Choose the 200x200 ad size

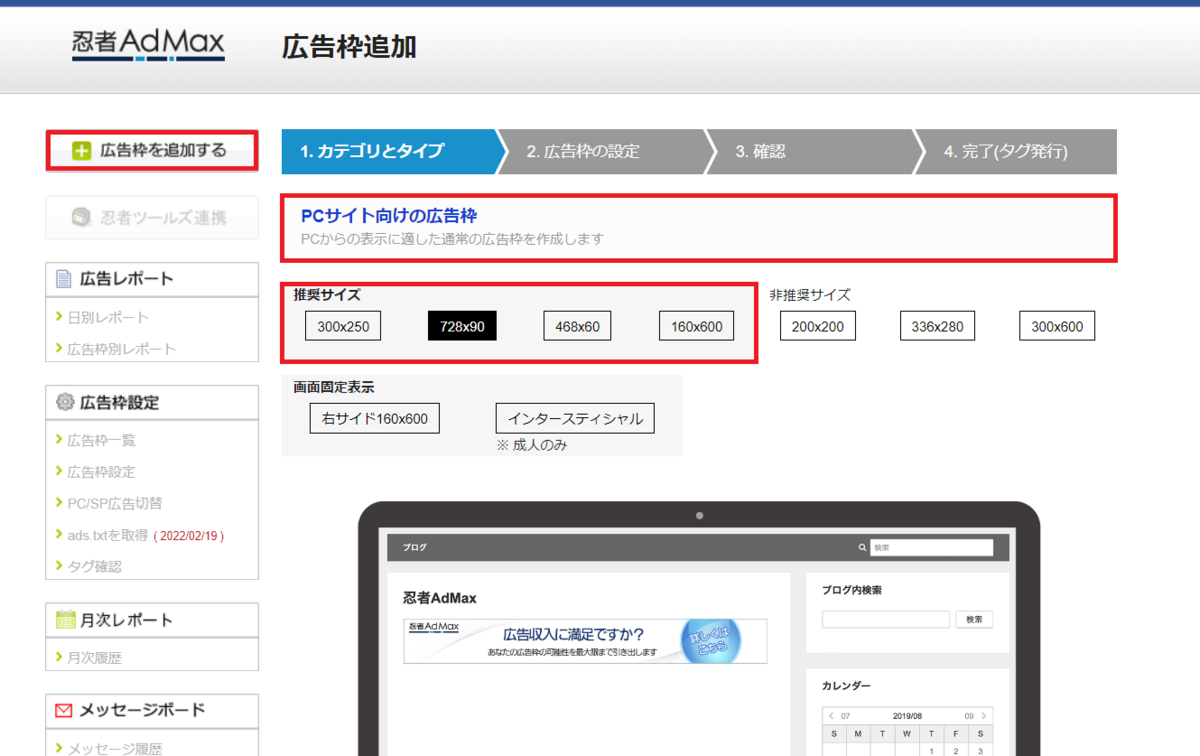(818, 326)
